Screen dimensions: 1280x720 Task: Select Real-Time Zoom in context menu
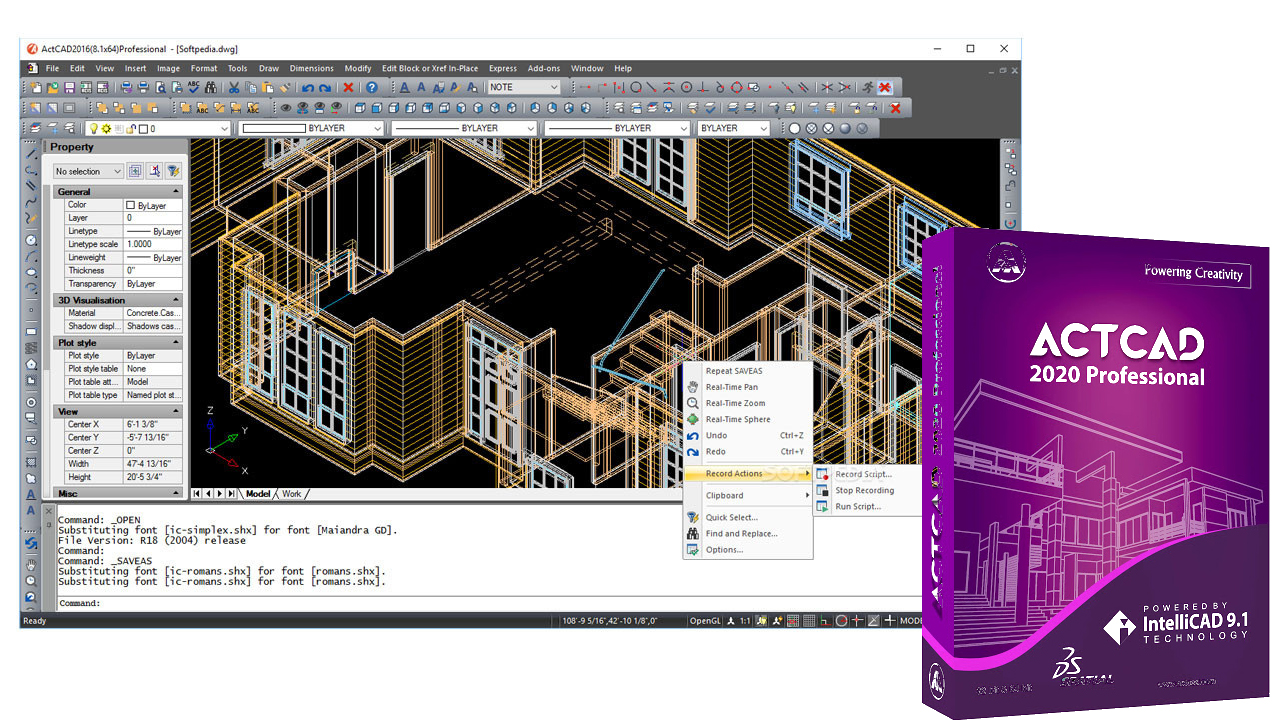pyautogui.click(x=748, y=403)
